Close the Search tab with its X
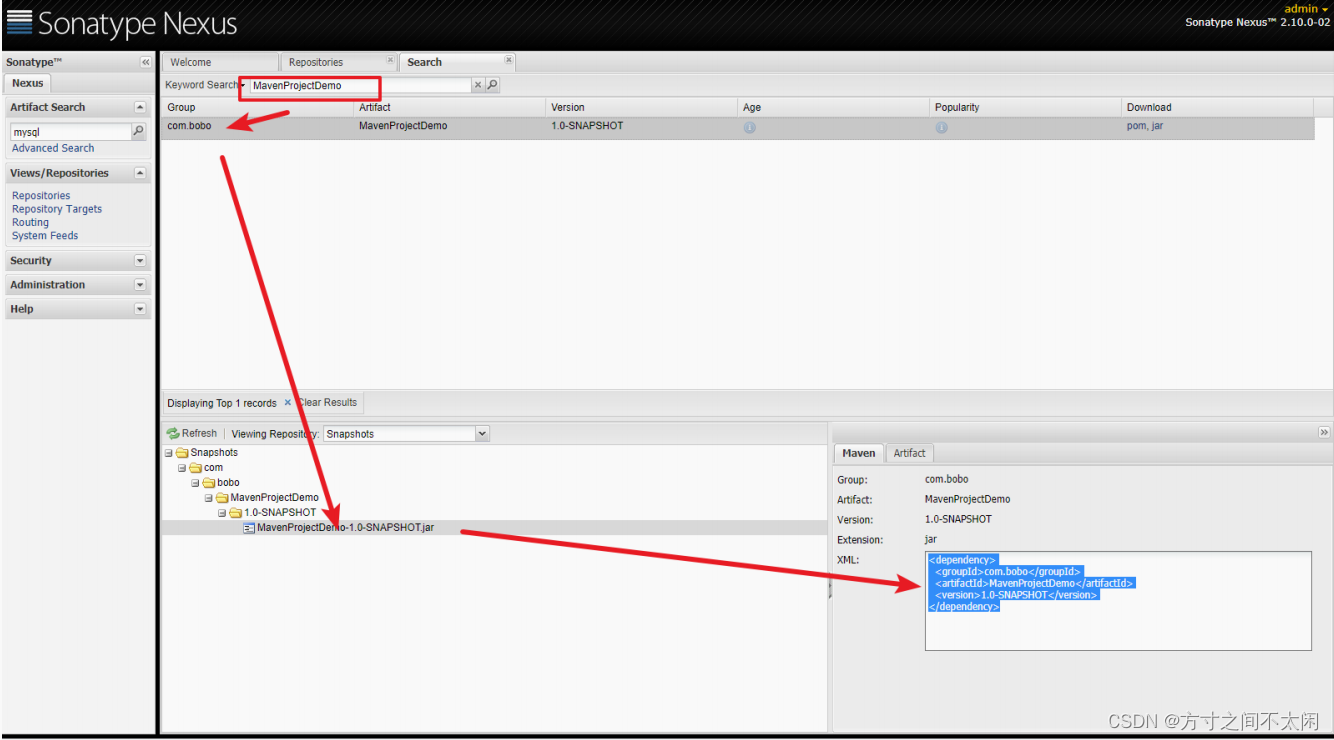The image size is (1334, 740). (x=508, y=61)
